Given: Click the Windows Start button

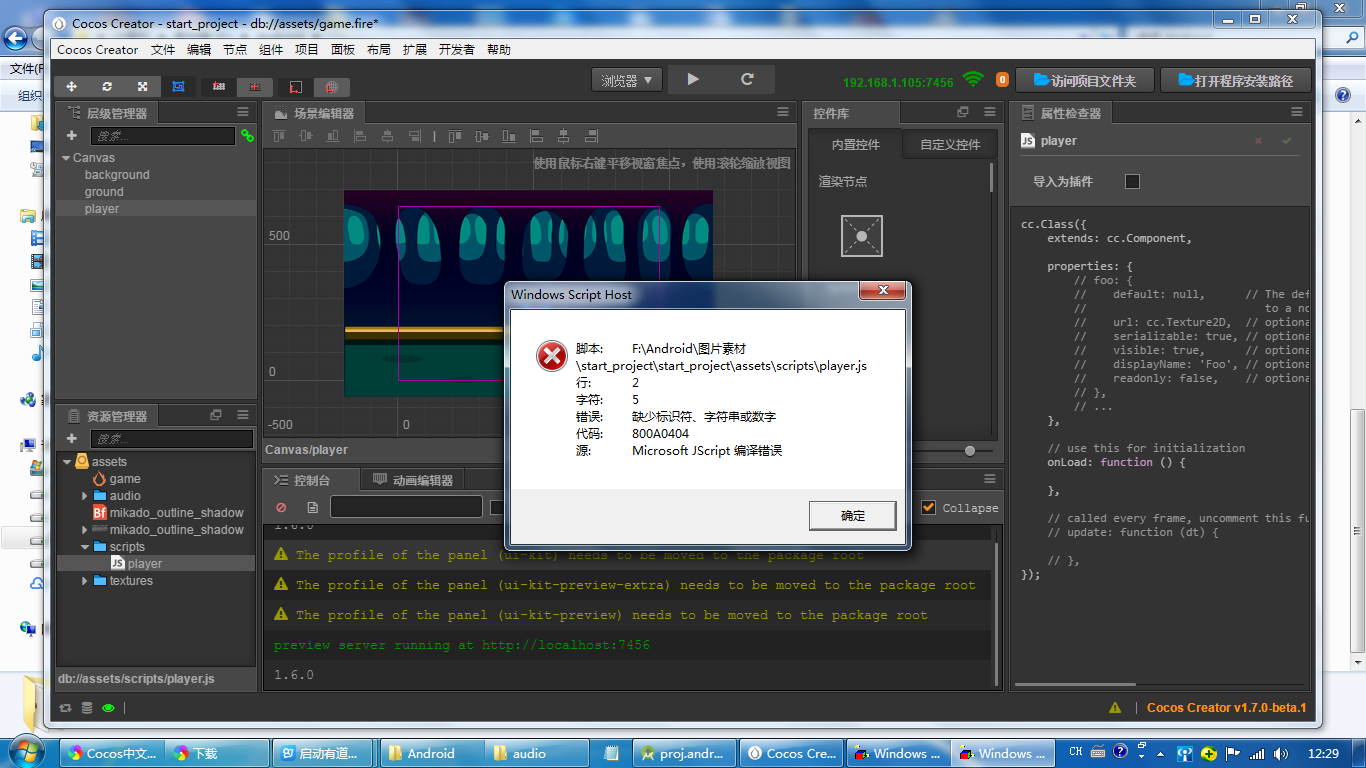Looking at the screenshot, I should click(x=27, y=751).
